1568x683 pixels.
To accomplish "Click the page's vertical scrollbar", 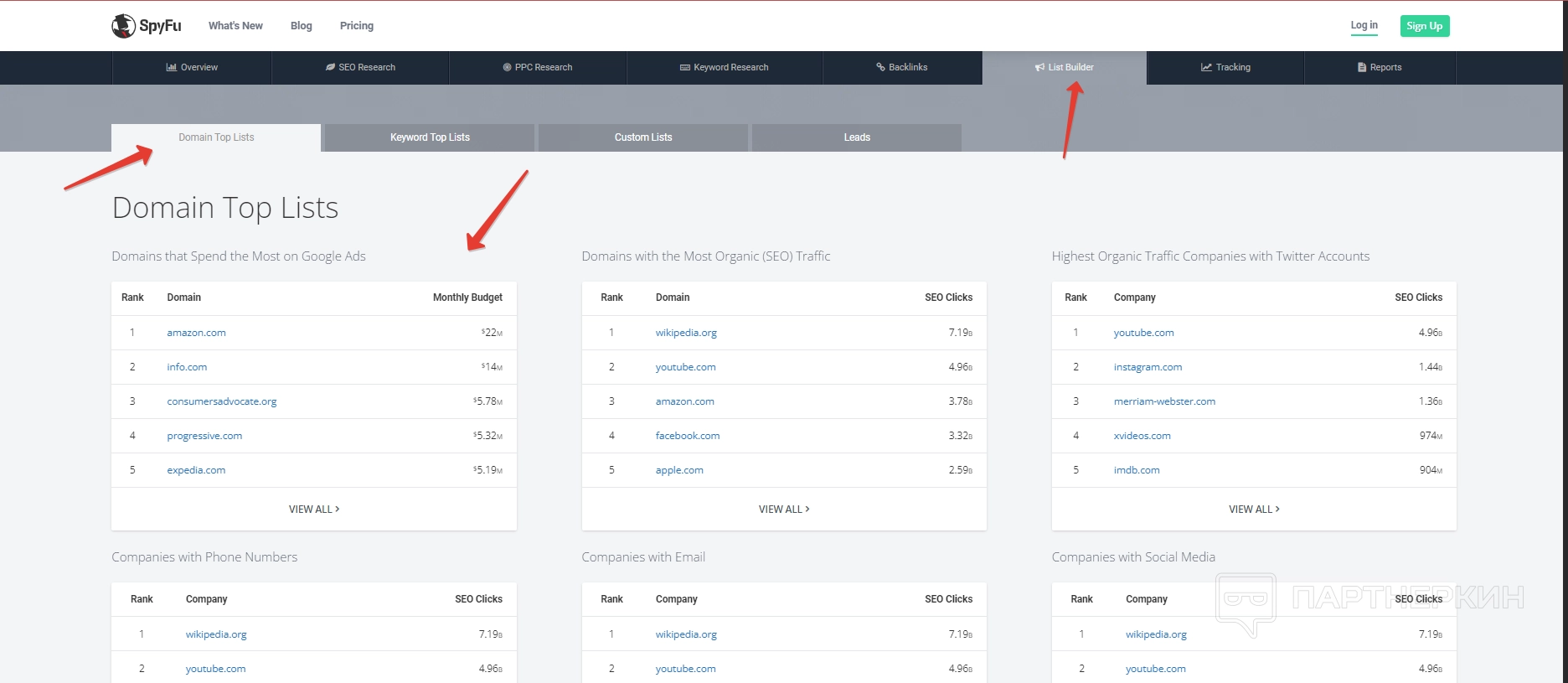I will pos(1565,335).
